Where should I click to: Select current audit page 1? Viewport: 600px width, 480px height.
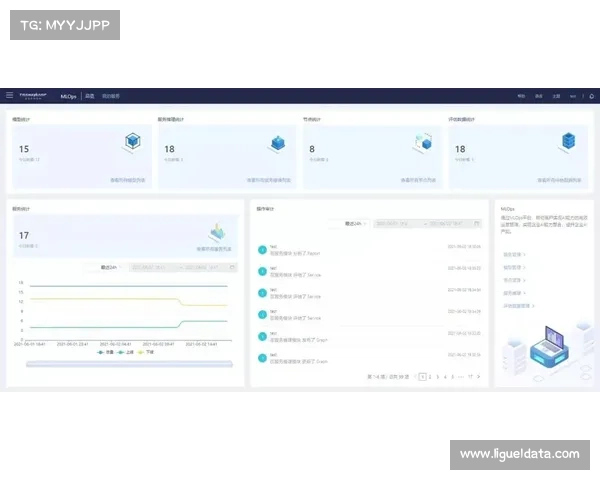coord(422,377)
